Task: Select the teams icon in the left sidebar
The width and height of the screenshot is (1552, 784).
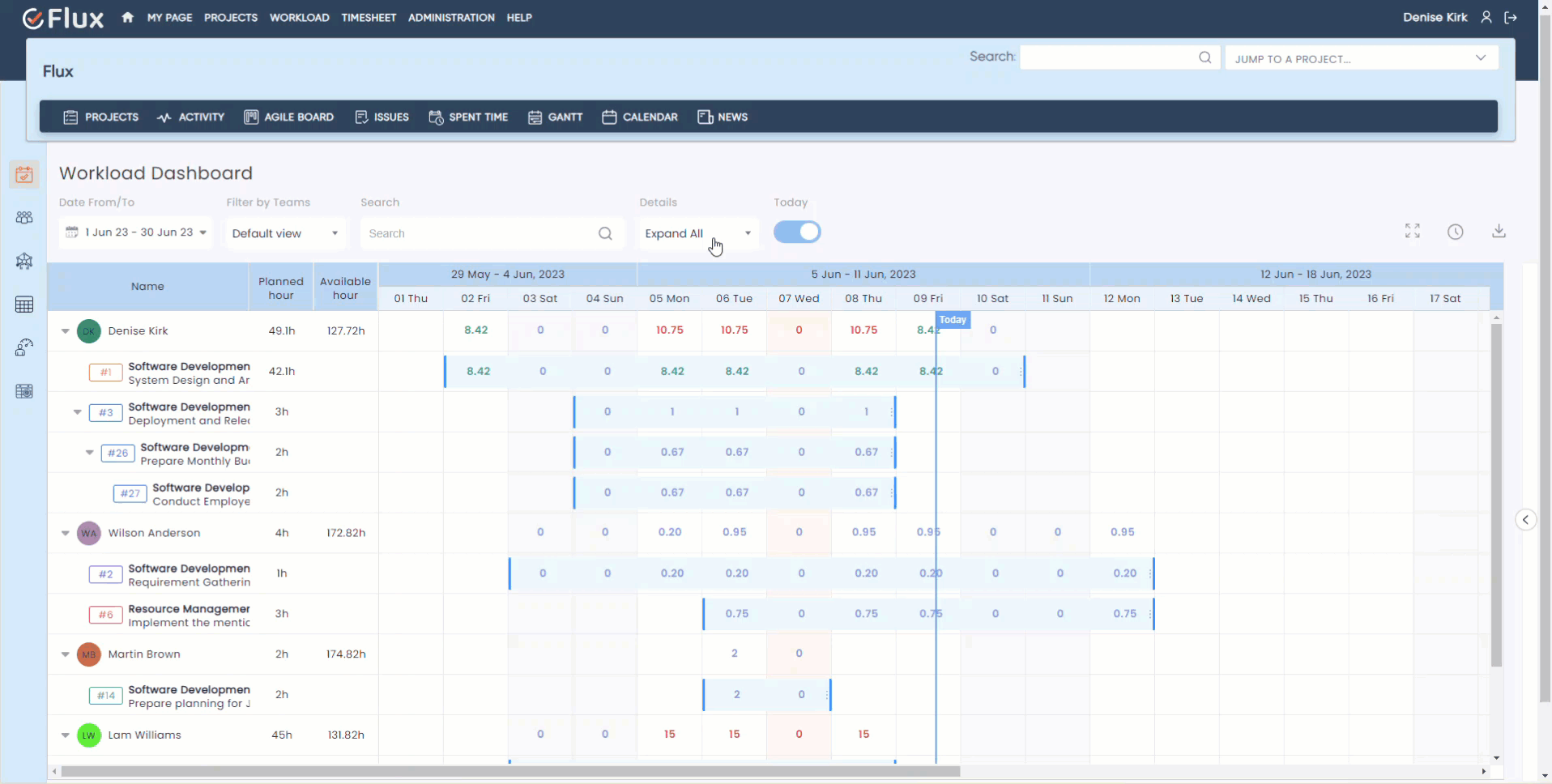Action: pos(24,217)
